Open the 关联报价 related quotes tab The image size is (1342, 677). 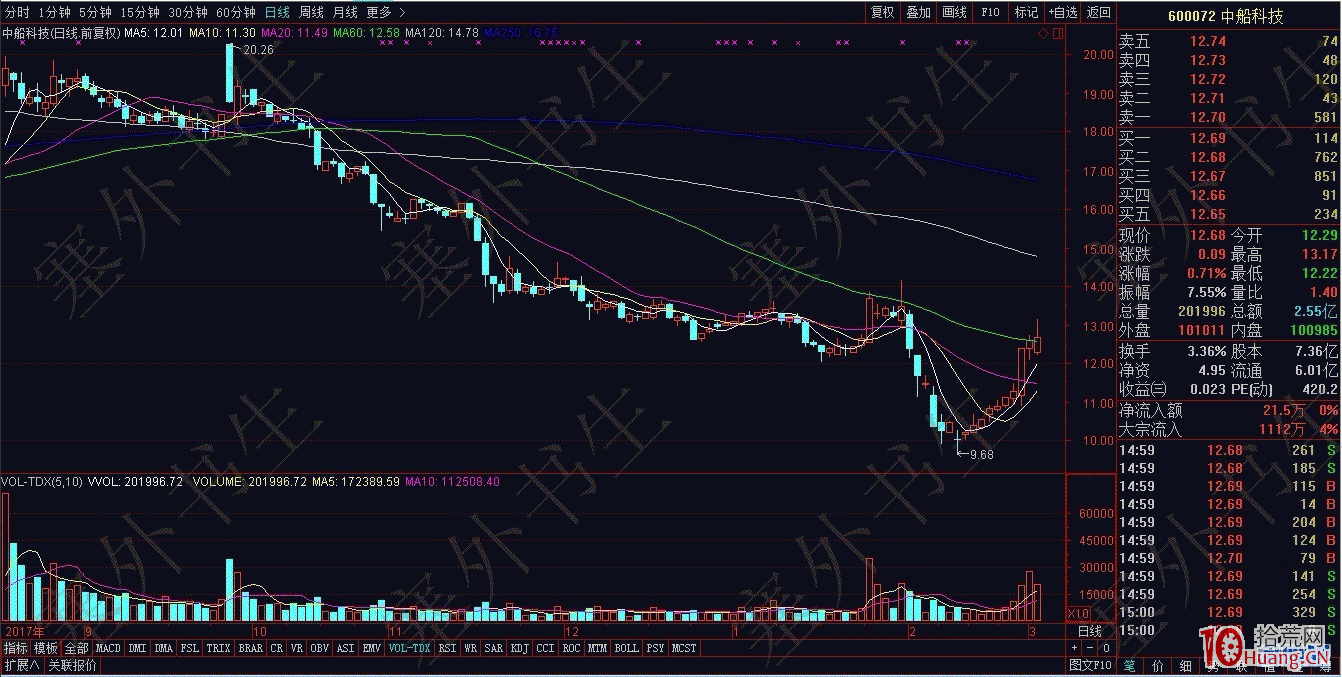(x=72, y=665)
